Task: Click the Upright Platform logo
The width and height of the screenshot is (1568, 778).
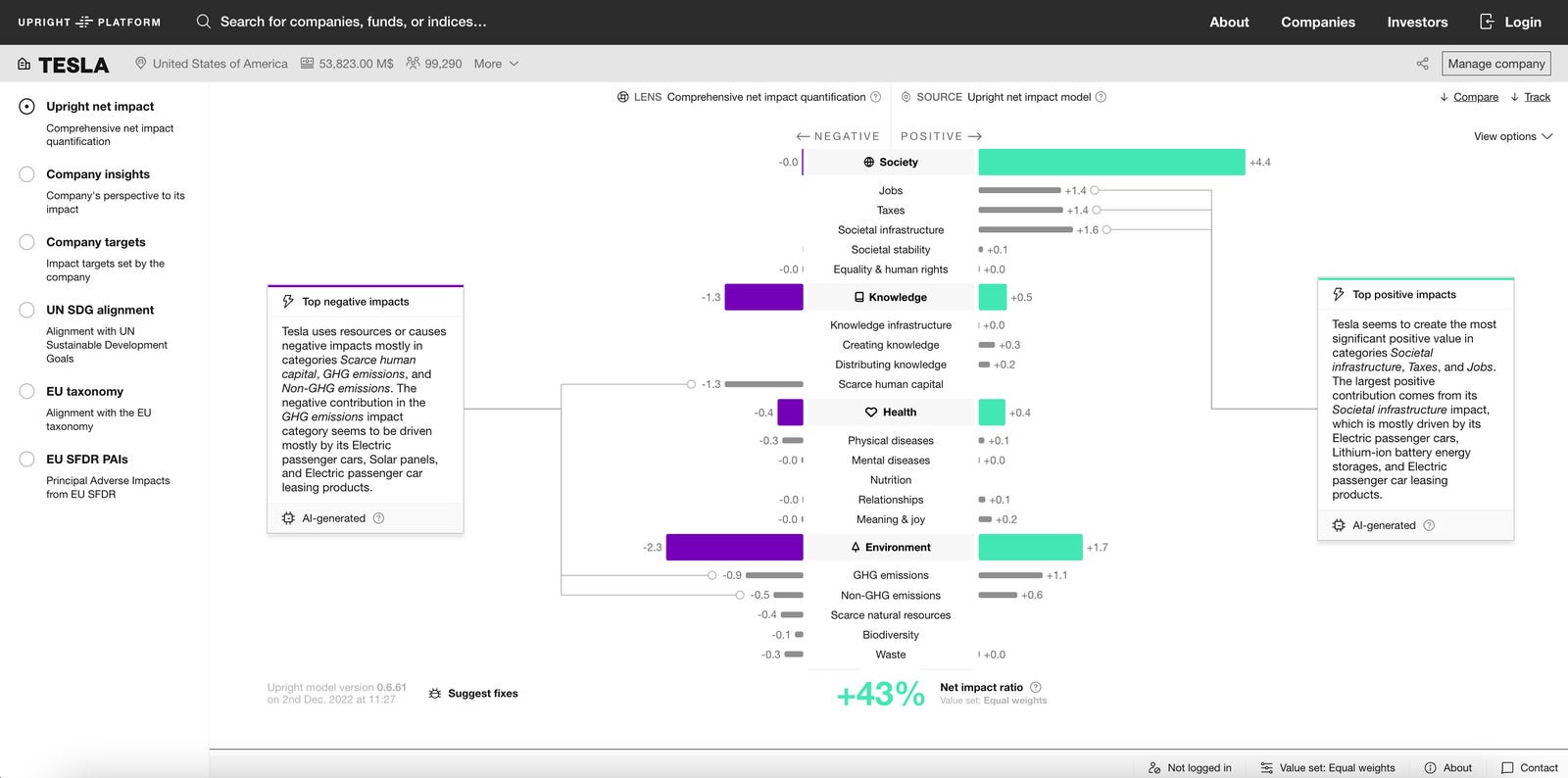Action: tap(89, 22)
